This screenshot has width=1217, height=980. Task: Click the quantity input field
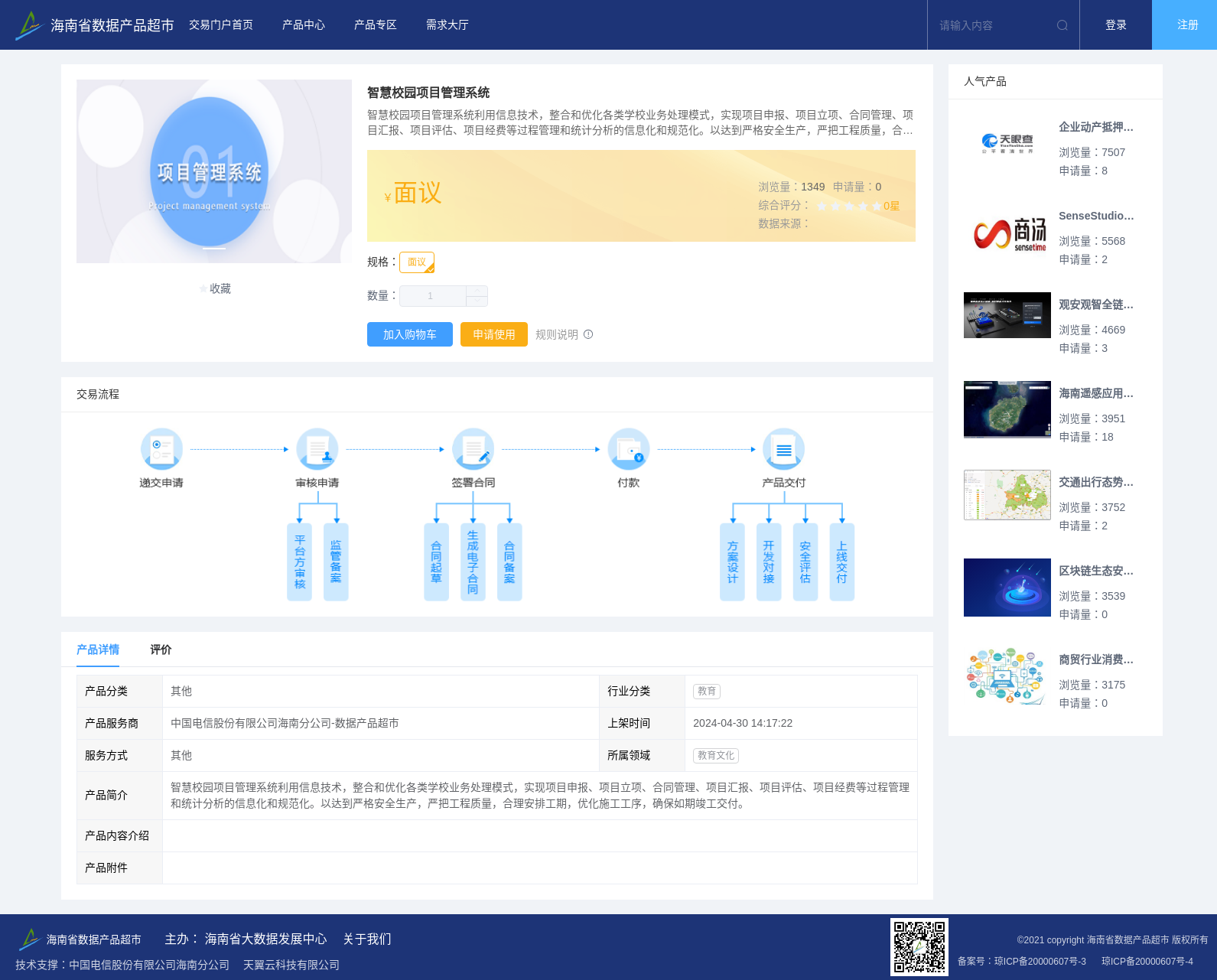433,296
